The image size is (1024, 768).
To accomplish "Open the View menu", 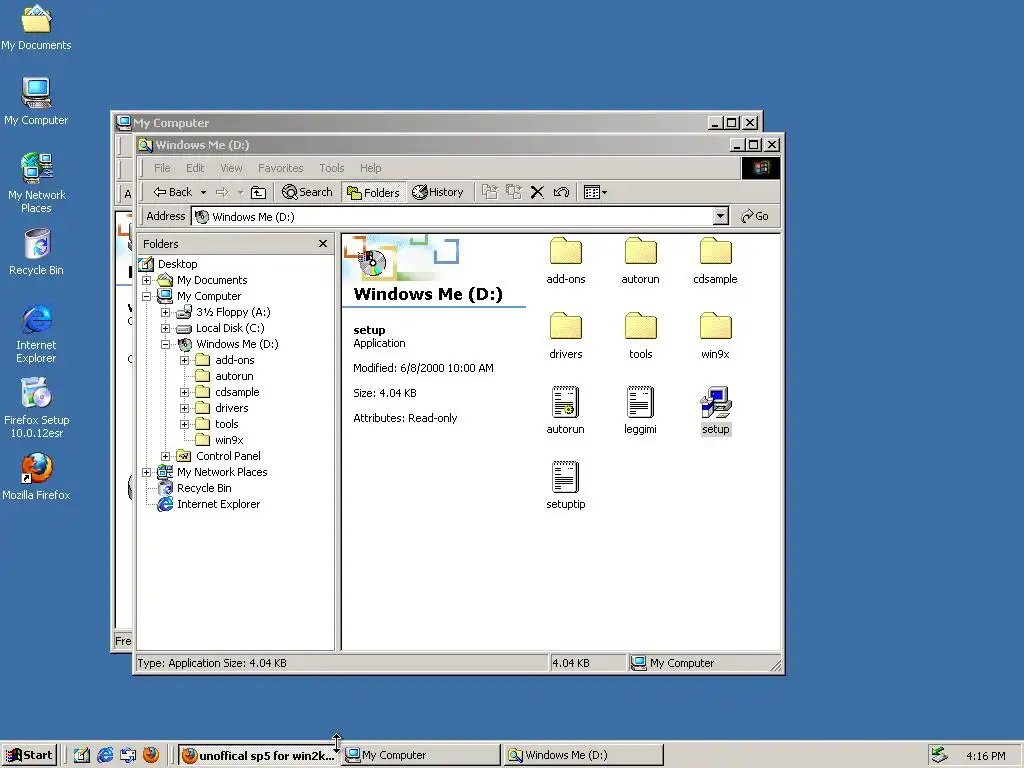I will click(x=231, y=168).
